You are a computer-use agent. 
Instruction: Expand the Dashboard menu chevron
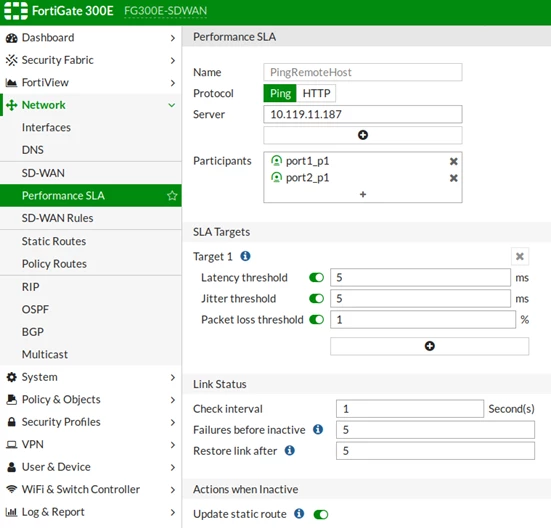(x=173, y=38)
